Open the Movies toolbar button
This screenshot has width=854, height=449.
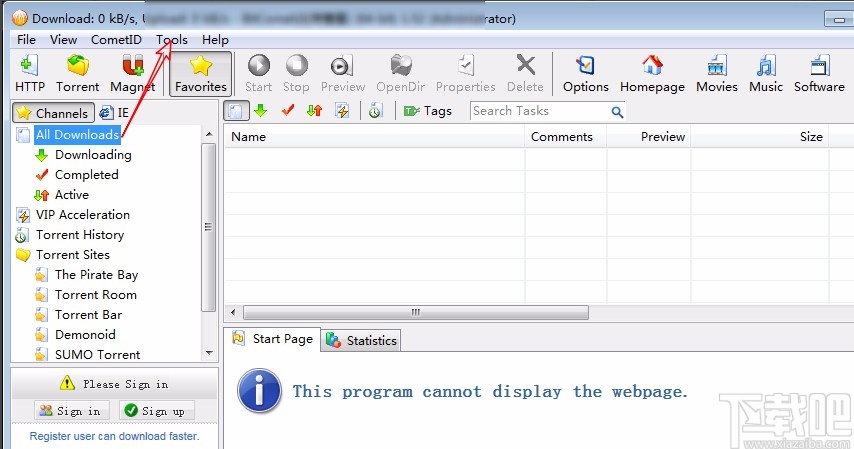click(x=717, y=73)
